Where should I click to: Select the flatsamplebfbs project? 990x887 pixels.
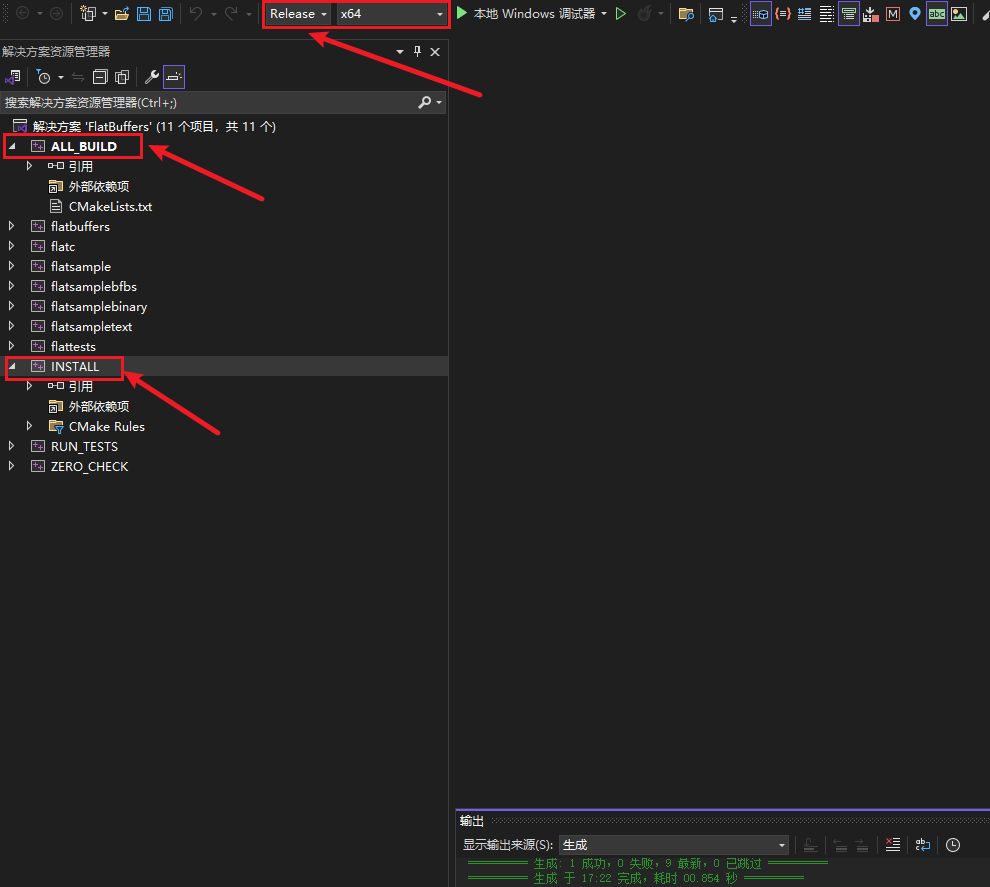coord(93,287)
